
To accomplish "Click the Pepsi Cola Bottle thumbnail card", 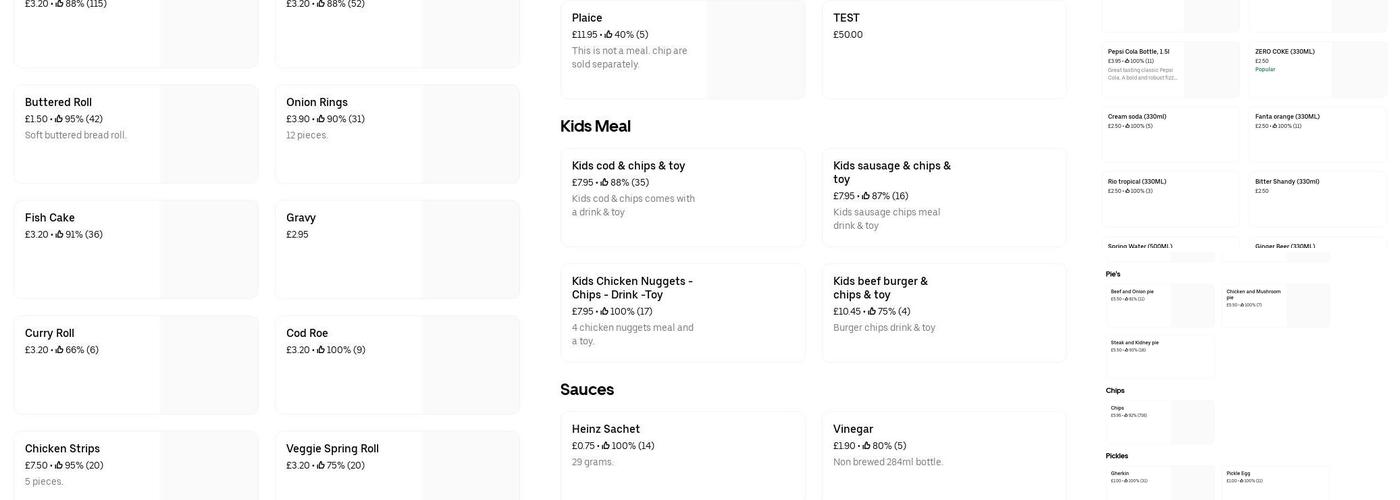I will pos(1170,68).
